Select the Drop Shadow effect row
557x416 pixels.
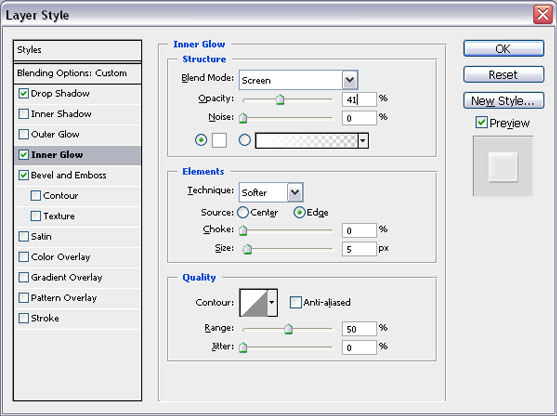tap(77, 94)
